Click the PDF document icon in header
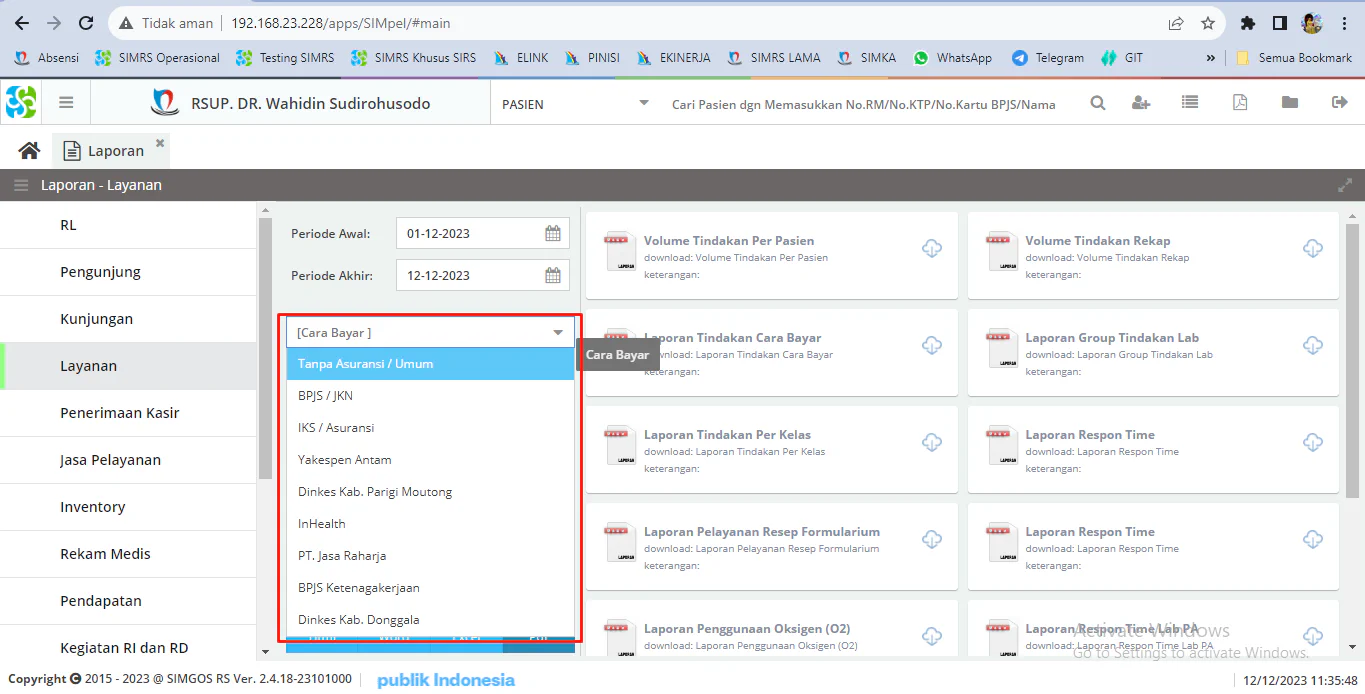This screenshot has height=694, width=1365. point(1240,102)
